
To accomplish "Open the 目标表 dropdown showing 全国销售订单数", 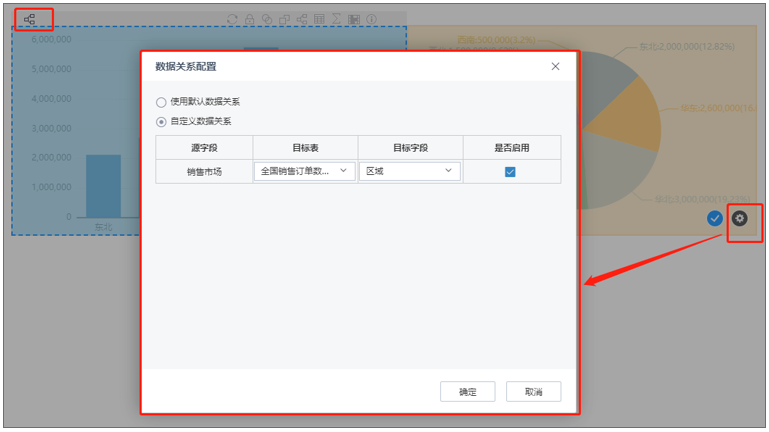I will [305, 171].
